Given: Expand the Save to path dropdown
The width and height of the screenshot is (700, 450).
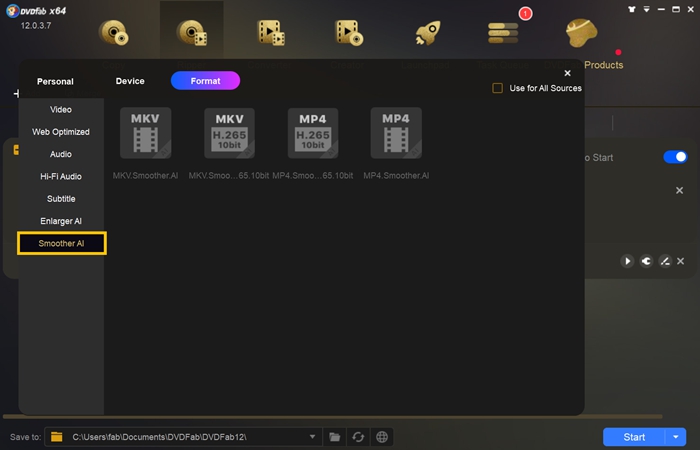Looking at the screenshot, I should point(312,437).
